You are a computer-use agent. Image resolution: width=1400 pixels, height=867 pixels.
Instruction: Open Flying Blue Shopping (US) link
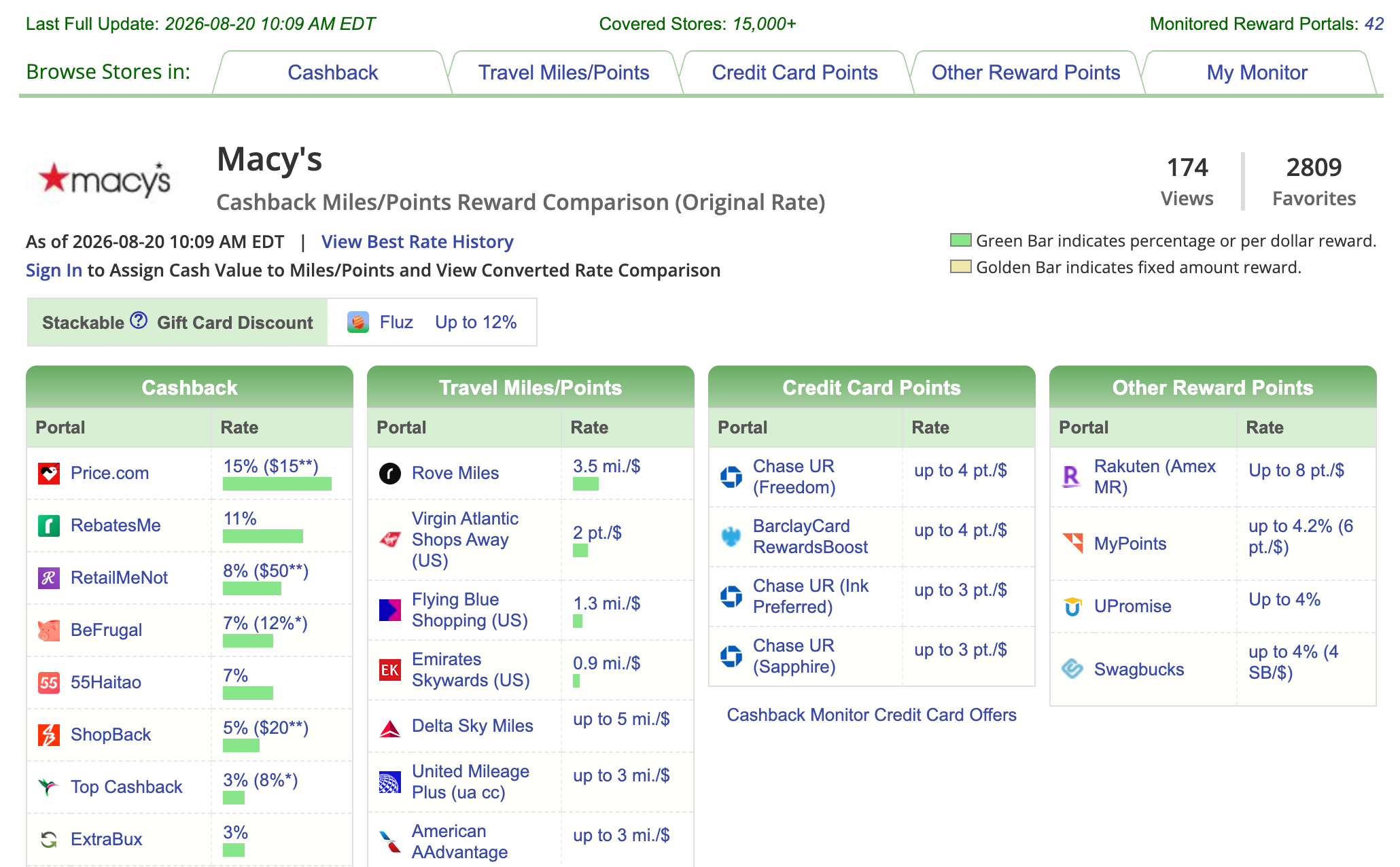click(470, 610)
